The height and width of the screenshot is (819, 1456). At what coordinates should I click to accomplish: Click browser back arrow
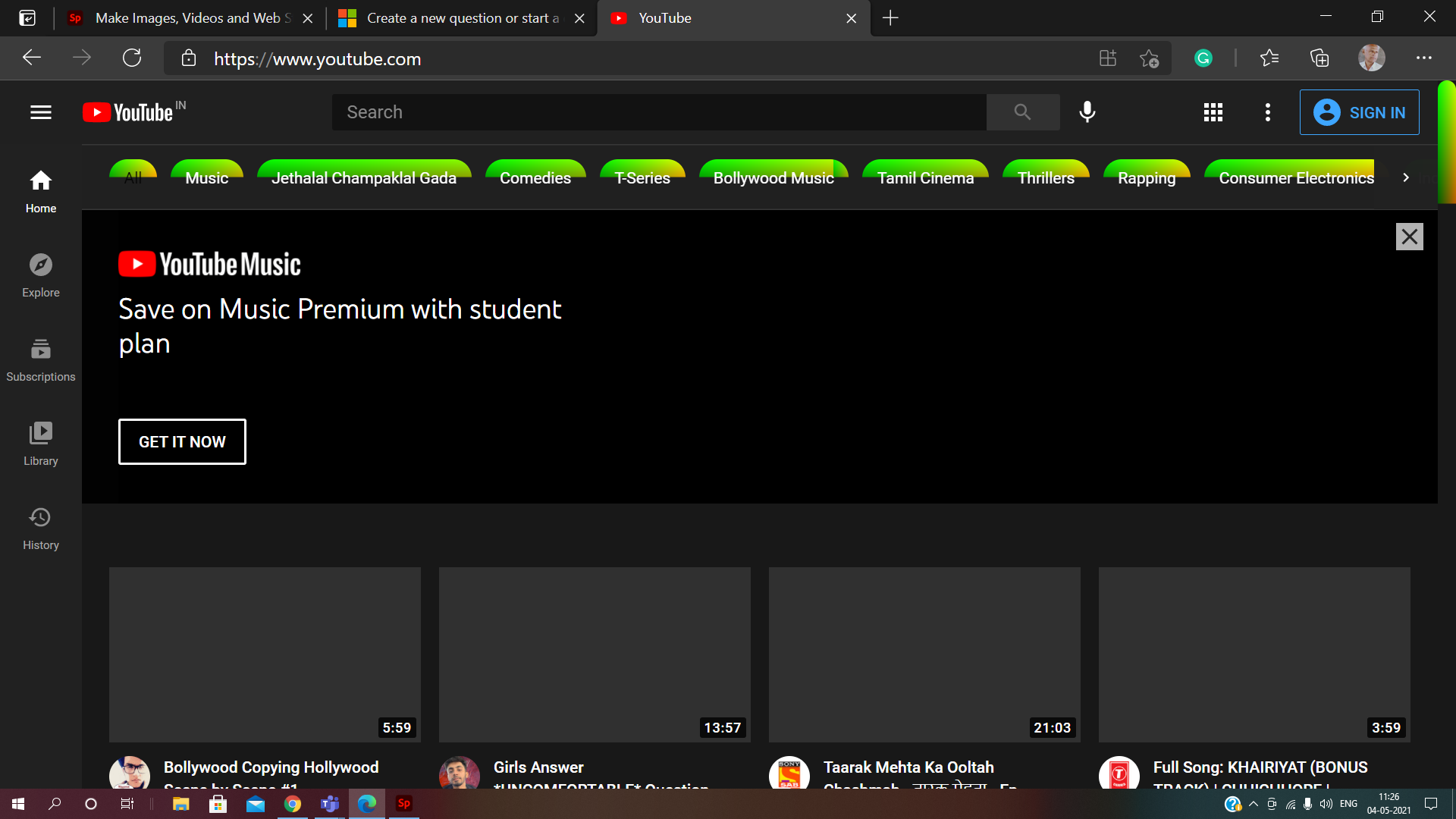tap(32, 58)
